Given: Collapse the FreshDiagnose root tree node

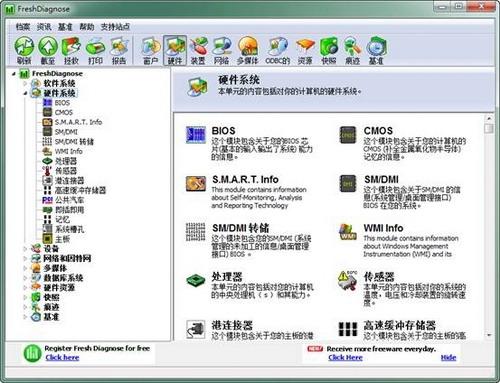Looking at the screenshot, I should tap(14, 74).
